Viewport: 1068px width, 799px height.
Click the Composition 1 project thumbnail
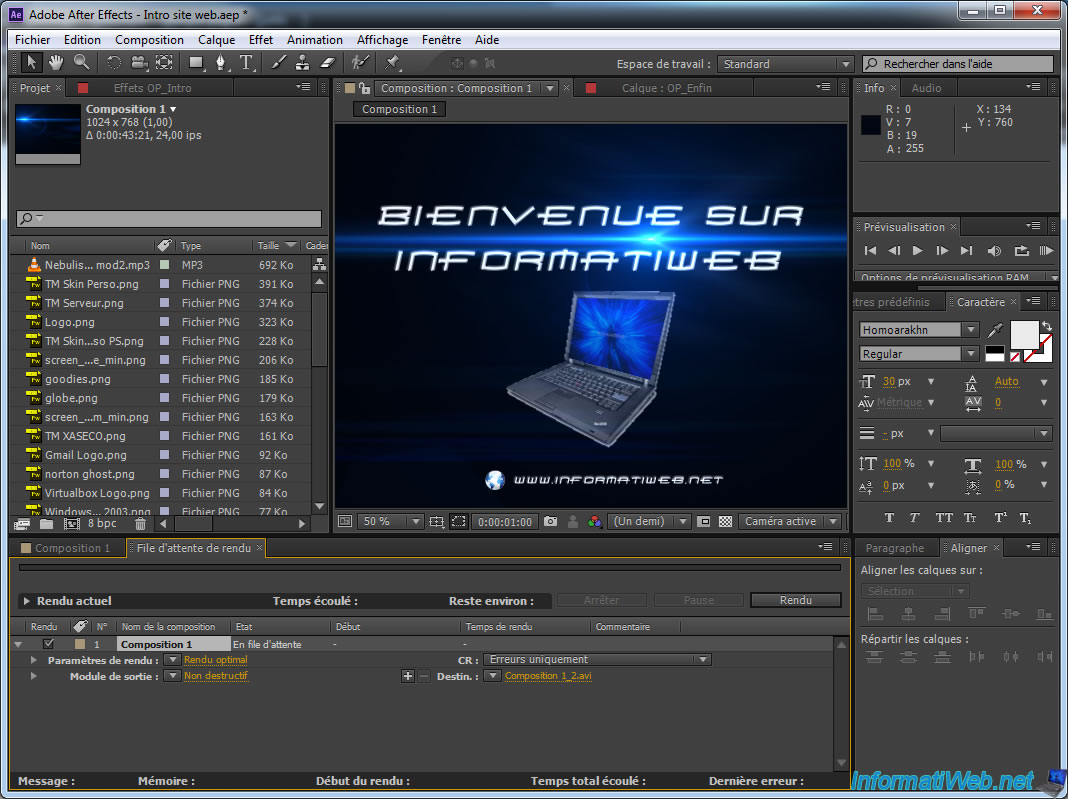[x=48, y=134]
